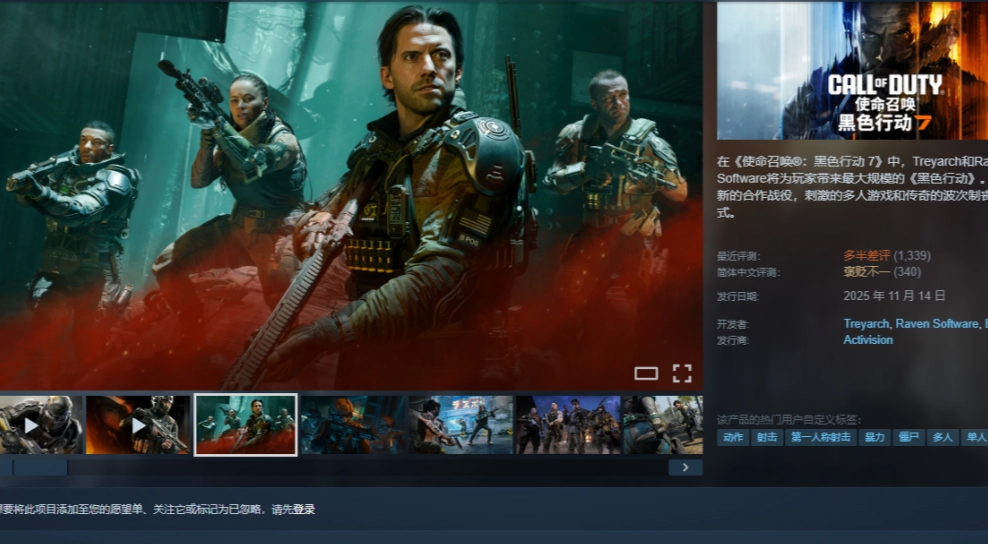The width and height of the screenshot is (988, 544).
Task: Open the Treyarch developer link
Action: pos(865,324)
